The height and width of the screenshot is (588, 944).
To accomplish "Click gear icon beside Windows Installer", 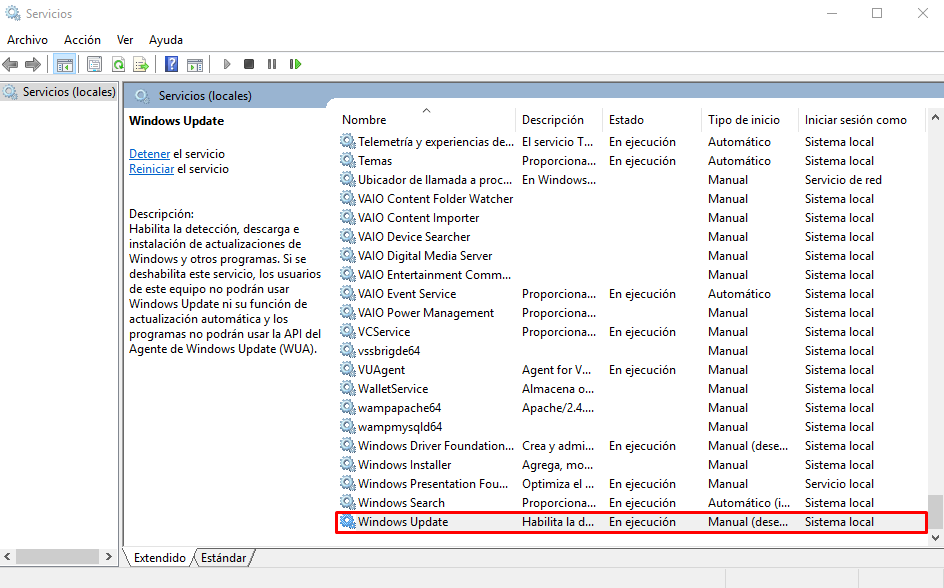I will 347,464.
